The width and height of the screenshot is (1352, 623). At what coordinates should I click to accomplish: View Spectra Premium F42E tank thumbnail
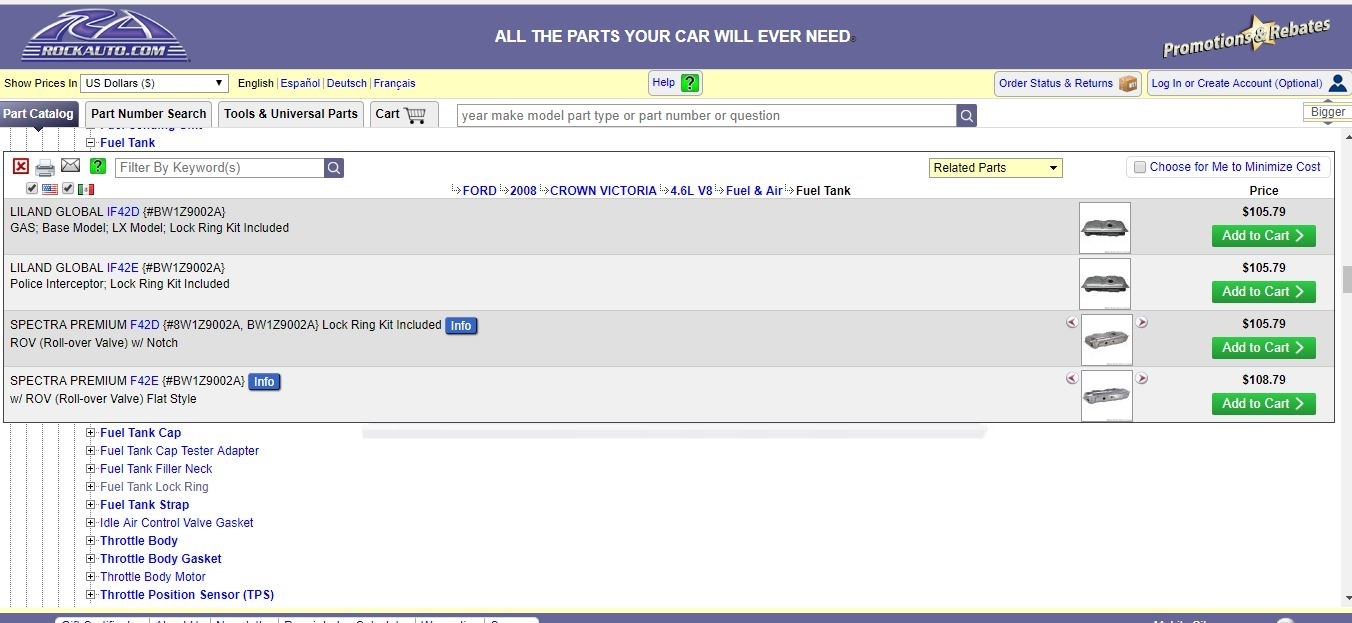1107,396
